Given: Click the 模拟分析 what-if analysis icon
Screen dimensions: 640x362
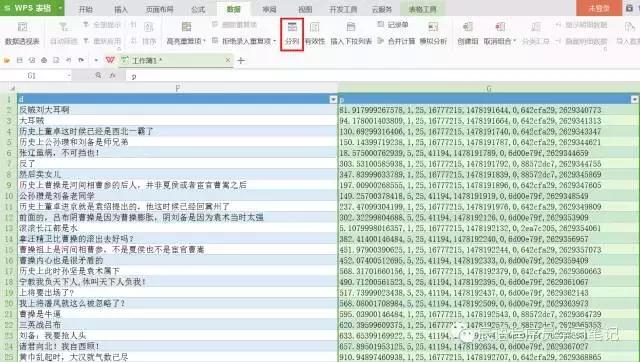Looking at the screenshot, I should coord(433,27).
